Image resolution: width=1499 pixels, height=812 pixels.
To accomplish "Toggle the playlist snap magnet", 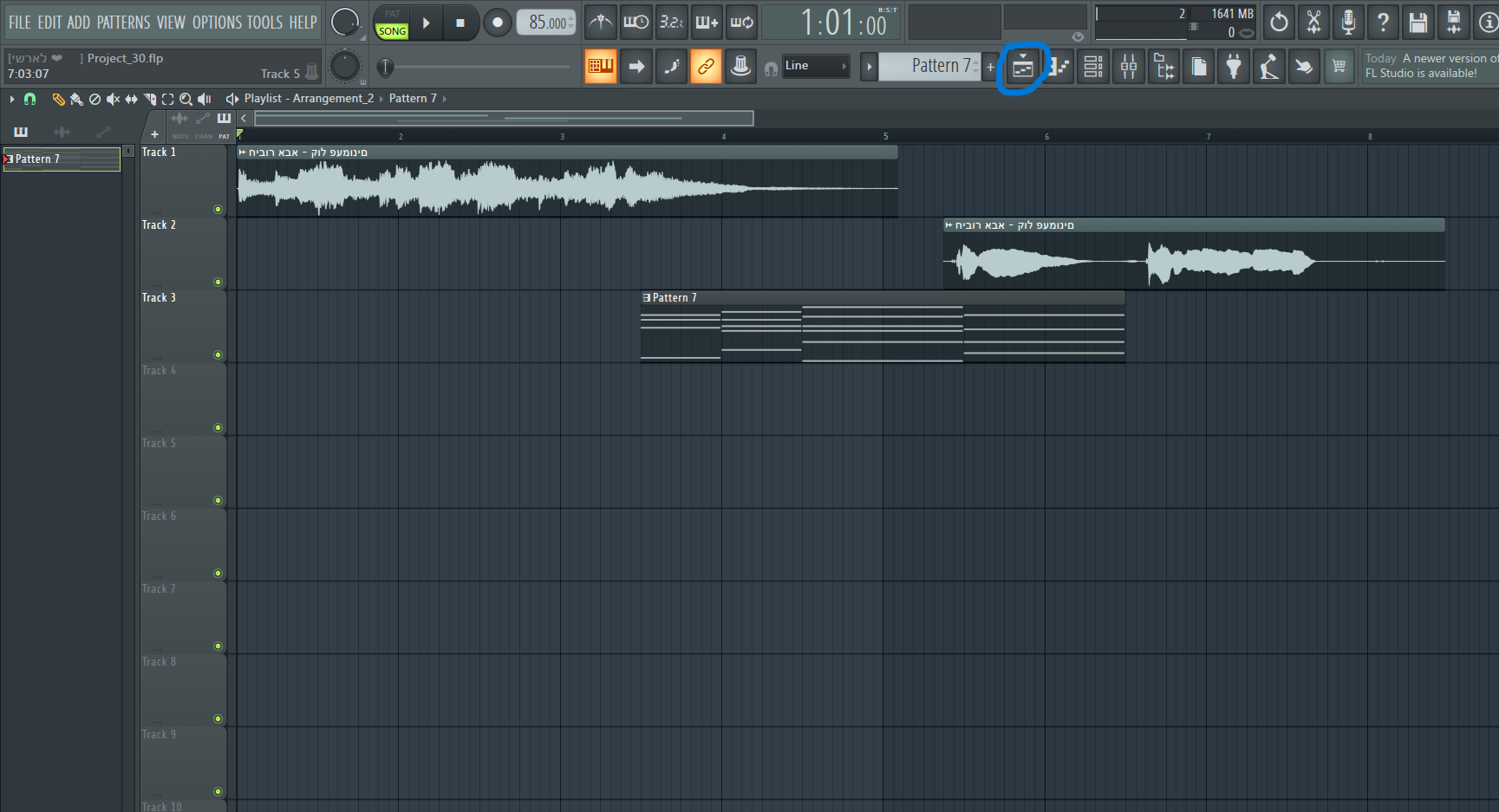I will click(x=29, y=99).
